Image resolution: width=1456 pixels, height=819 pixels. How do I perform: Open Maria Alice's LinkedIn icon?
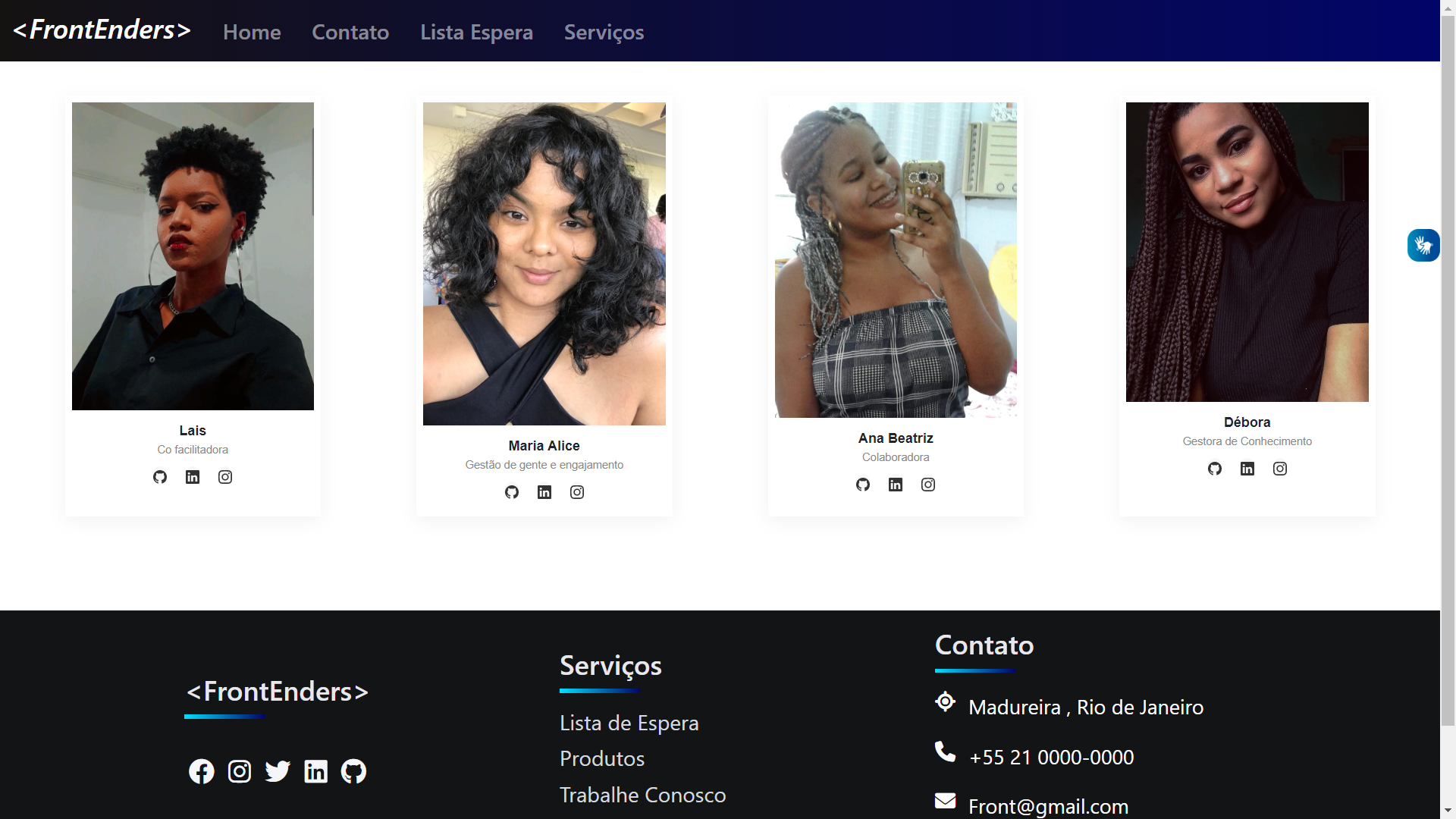(x=544, y=492)
